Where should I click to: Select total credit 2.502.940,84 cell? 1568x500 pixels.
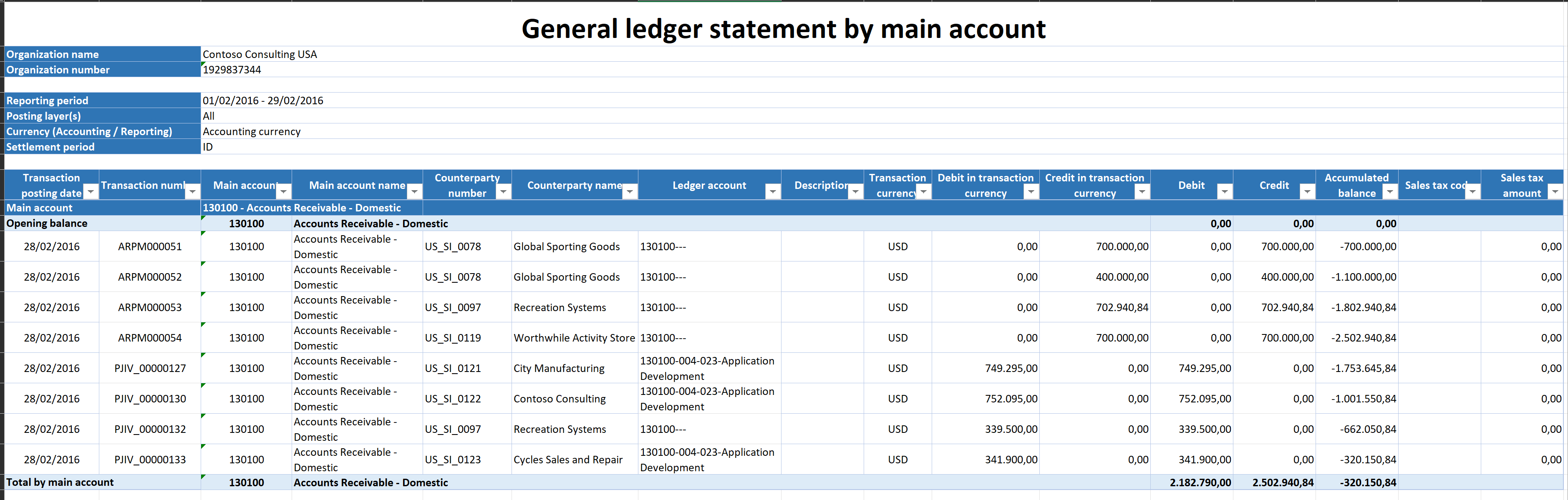[x=1275, y=482]
